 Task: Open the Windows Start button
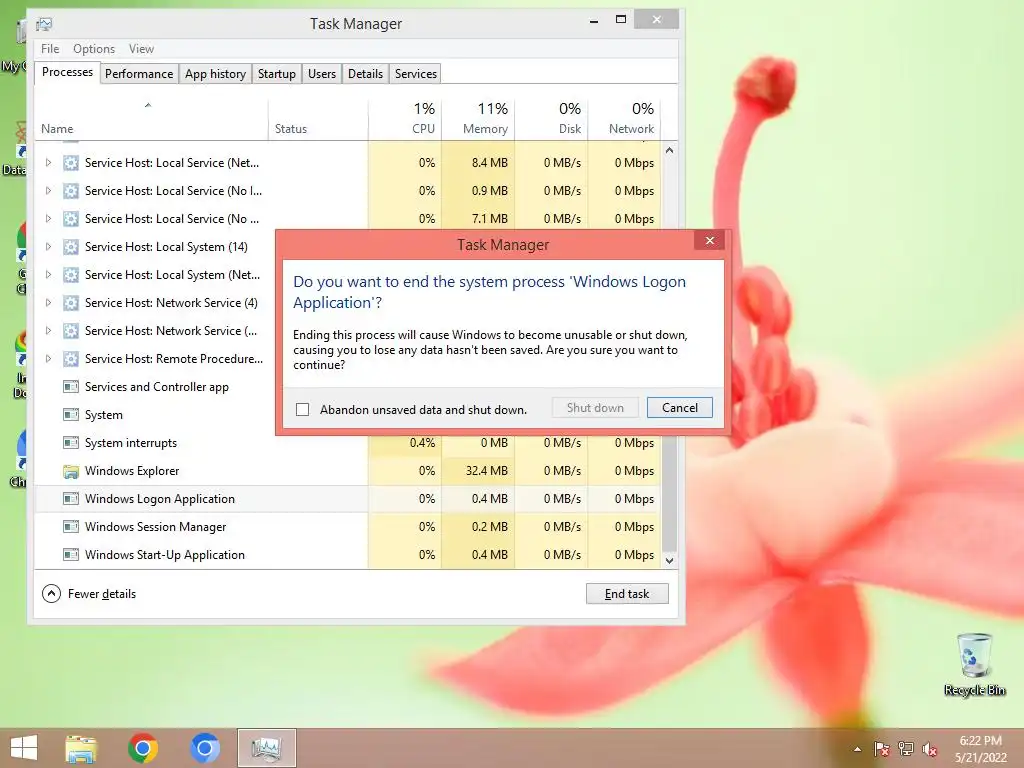click(x=24, y=748)
